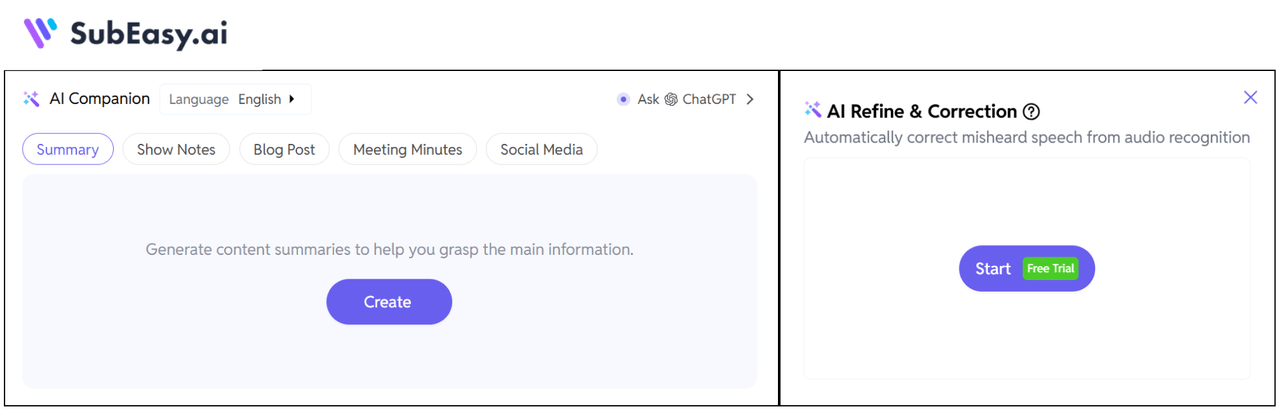Close the AI Refine & Correction panel
1280x411 pixels.
(1250, 97)
